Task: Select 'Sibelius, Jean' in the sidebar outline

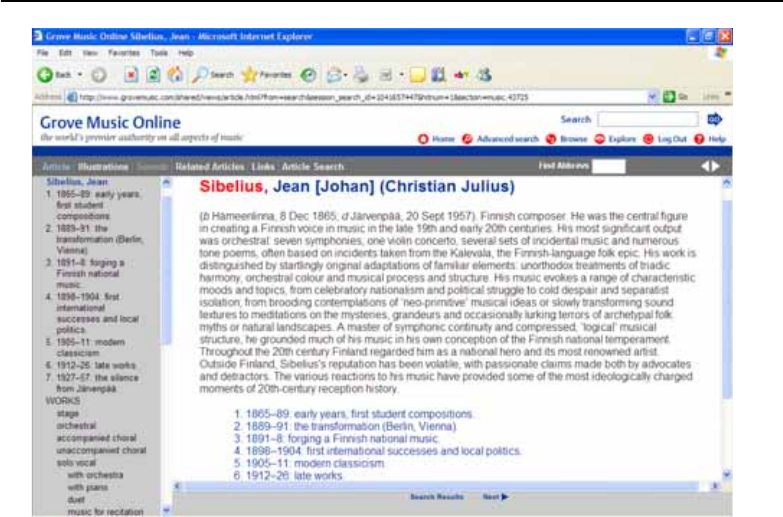Action: coord(77,182)
